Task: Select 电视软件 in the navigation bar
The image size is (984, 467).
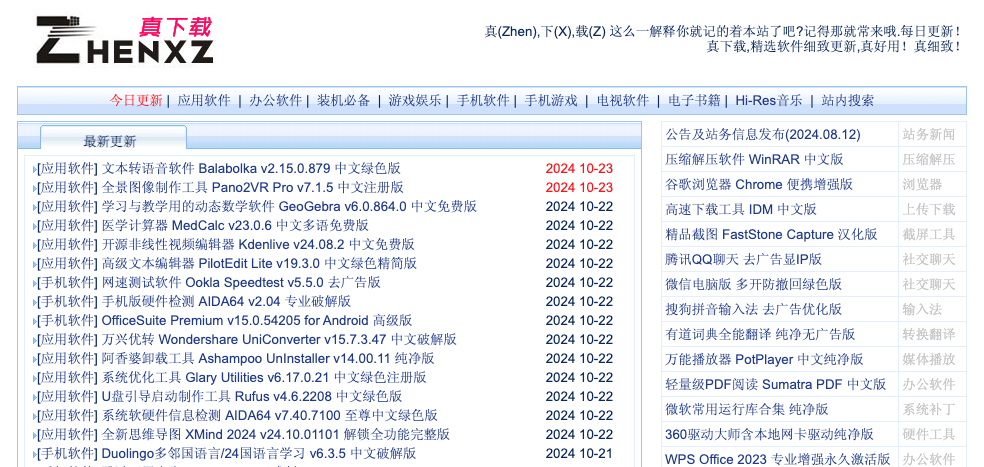Action: click(623, 100)
